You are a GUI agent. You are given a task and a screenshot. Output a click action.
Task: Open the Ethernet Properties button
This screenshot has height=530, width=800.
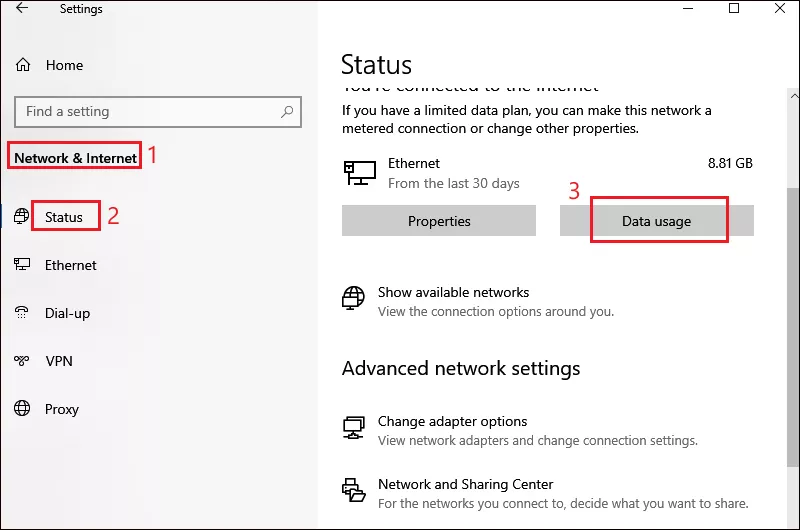[439, 221]
